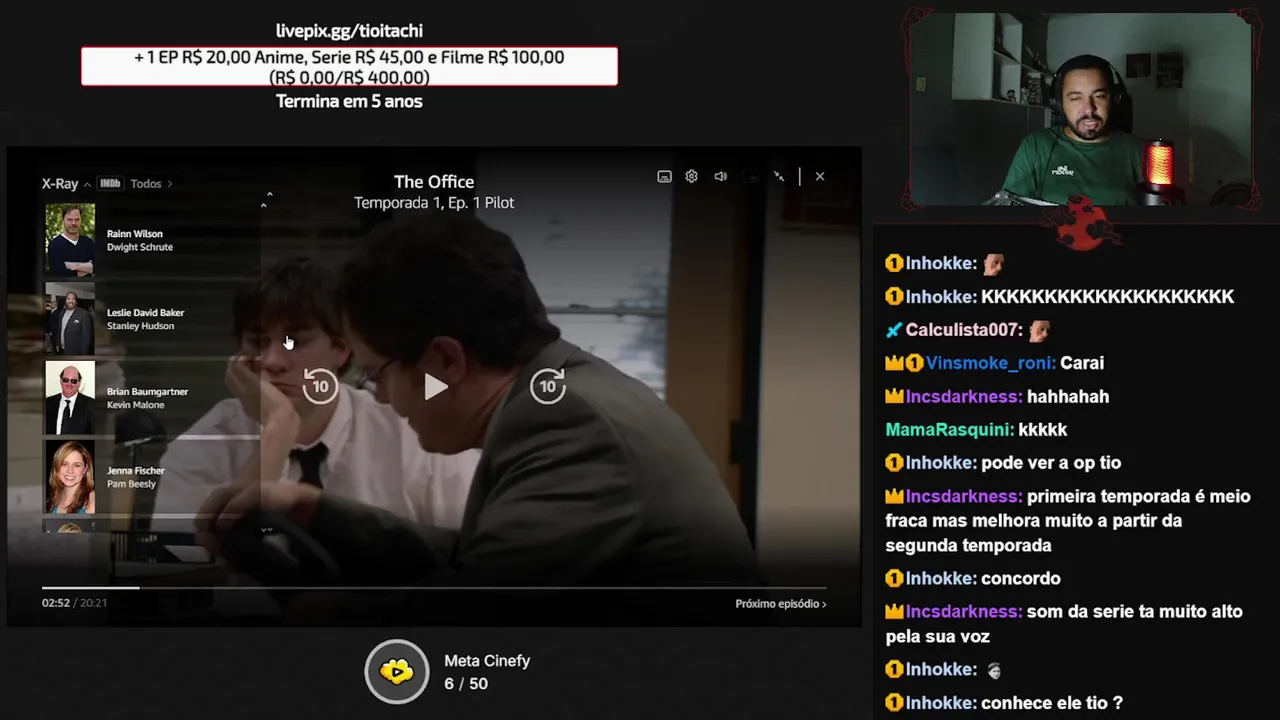Open subtitles and audio options icon
The height and width of the screenshot is (720, 1280).
coord(664,176)
